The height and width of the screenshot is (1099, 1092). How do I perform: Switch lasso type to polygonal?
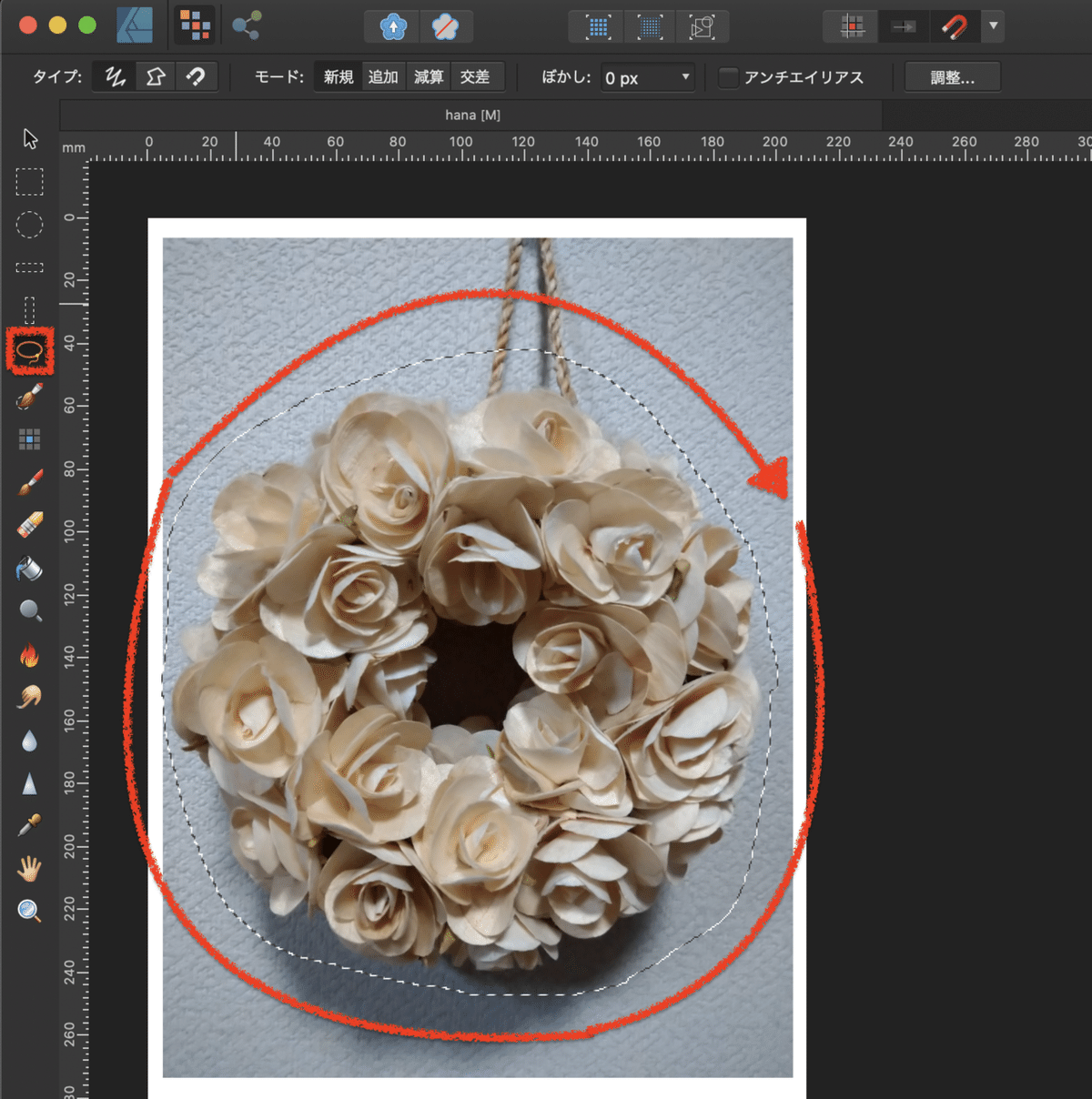tap(156, 77)
